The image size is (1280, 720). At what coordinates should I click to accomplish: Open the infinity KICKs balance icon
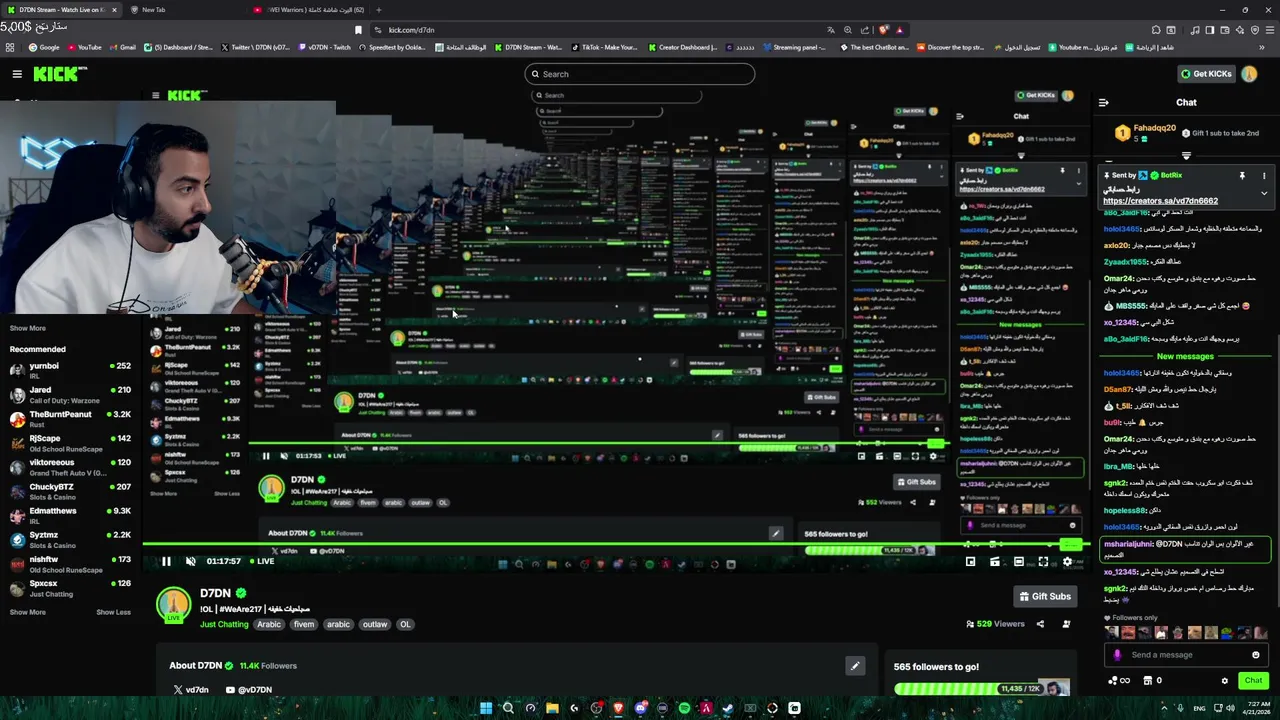click(1120, 681)
